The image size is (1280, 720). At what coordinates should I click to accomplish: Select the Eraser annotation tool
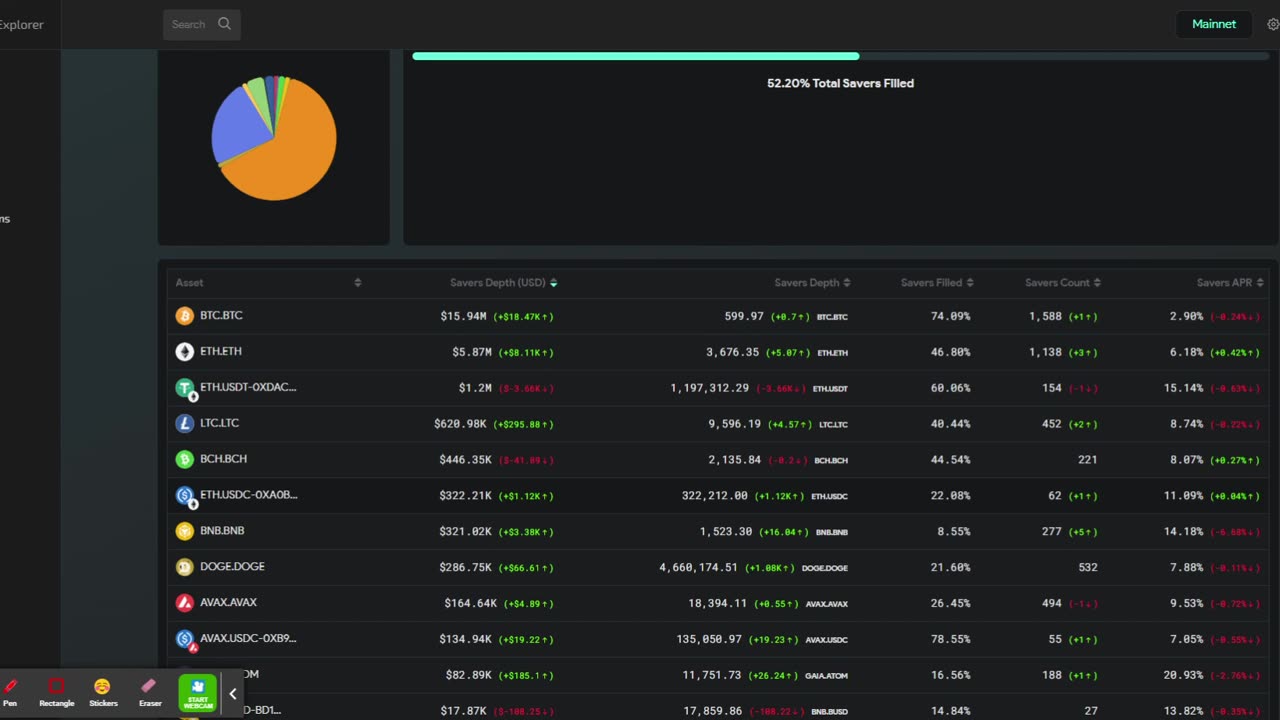[150, 692]
